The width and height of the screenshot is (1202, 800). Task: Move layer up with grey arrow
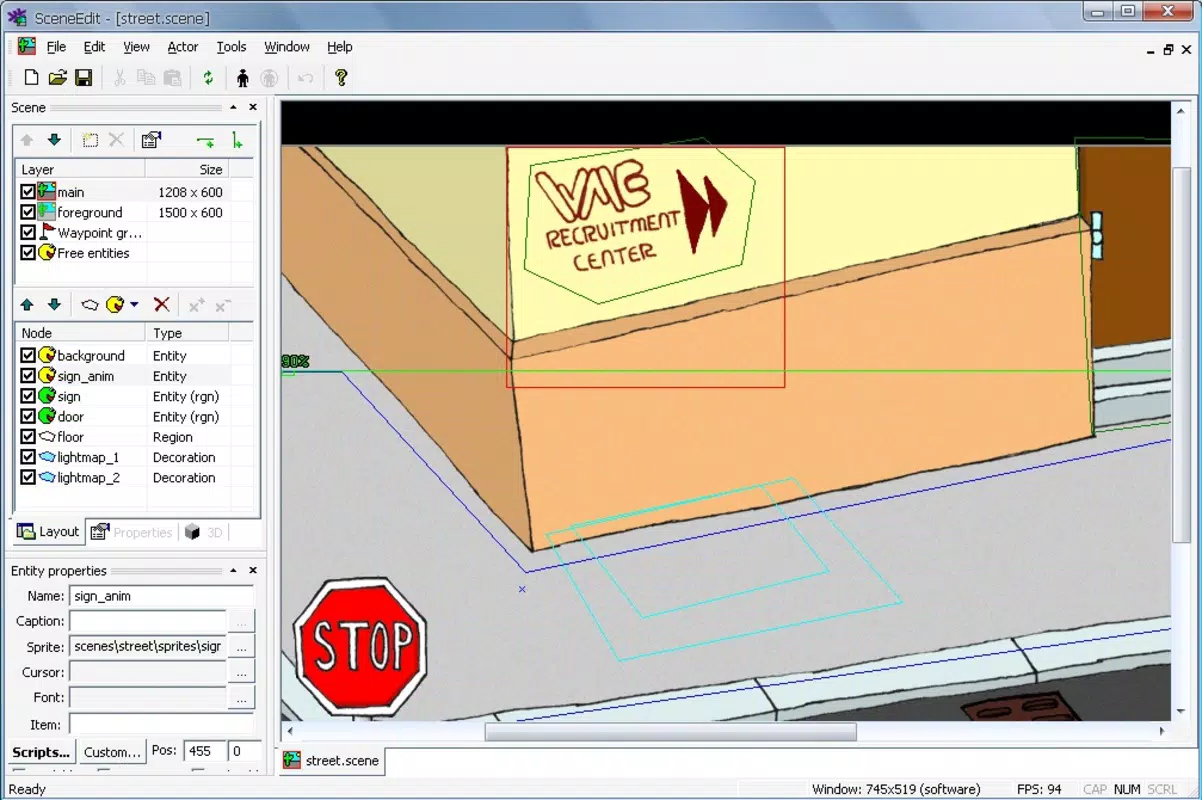click(x=27, y=140)
